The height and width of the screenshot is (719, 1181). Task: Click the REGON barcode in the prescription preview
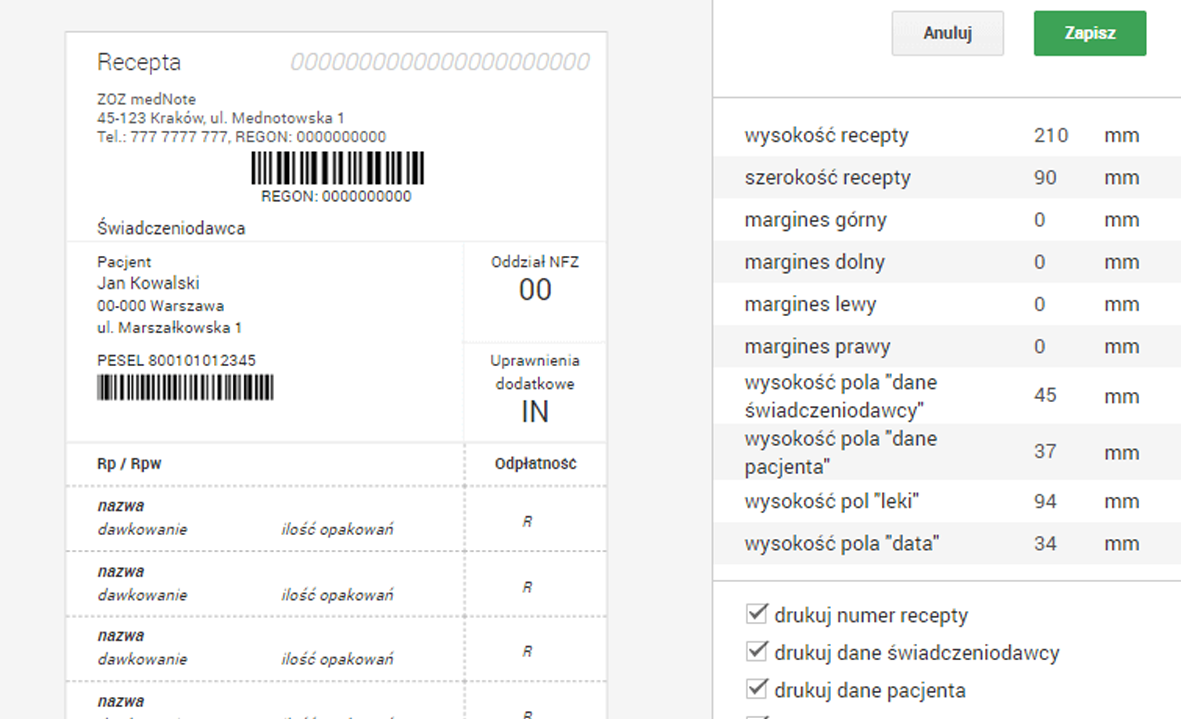pyautogui.click(x=337, y=168)
